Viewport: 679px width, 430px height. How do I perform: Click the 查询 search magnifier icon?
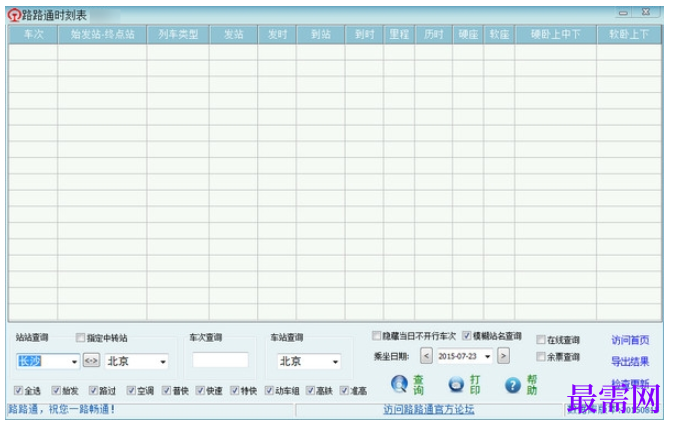(399, 384)
